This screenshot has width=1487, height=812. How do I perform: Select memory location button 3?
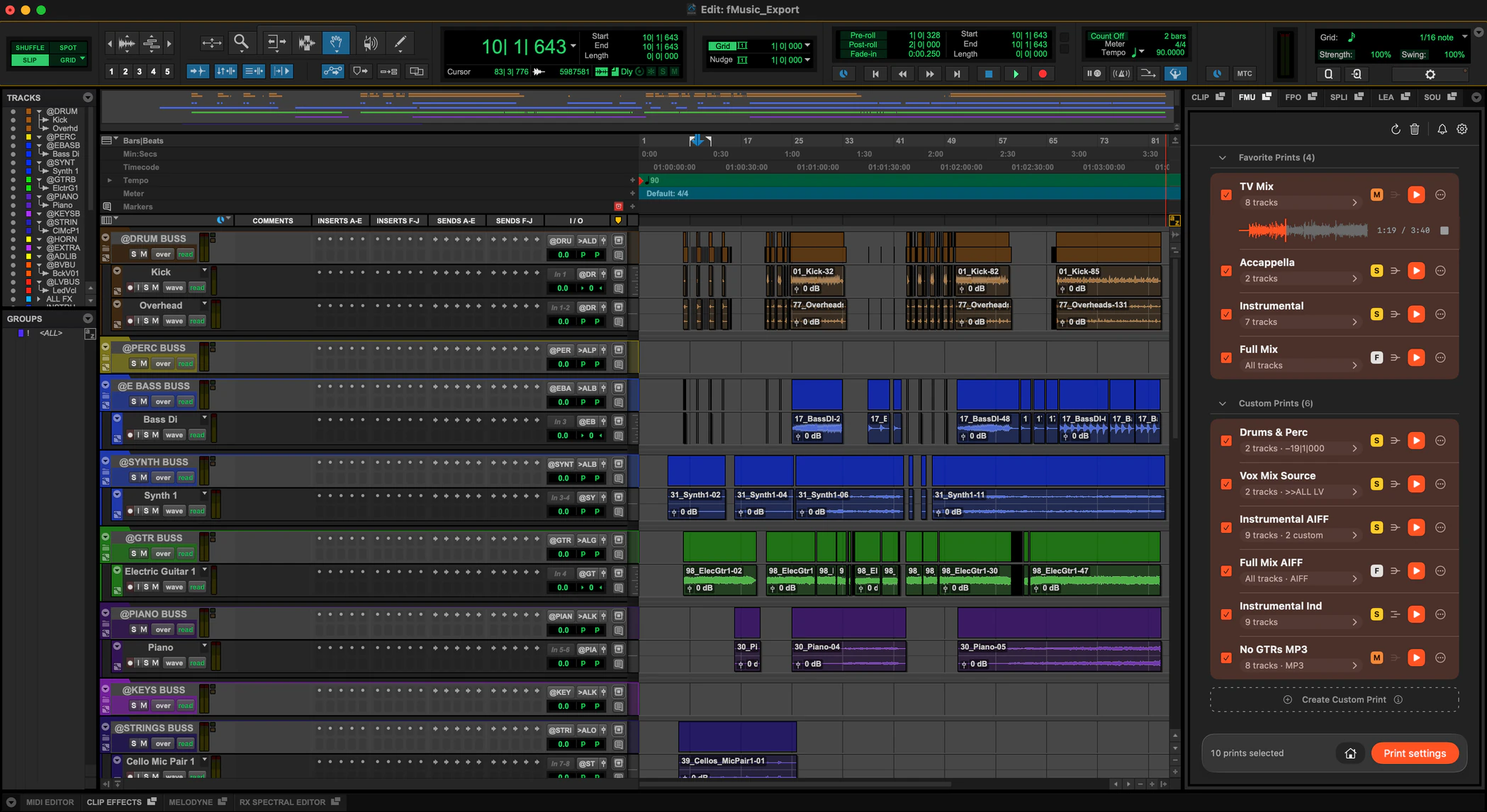[x=140, y=72]
